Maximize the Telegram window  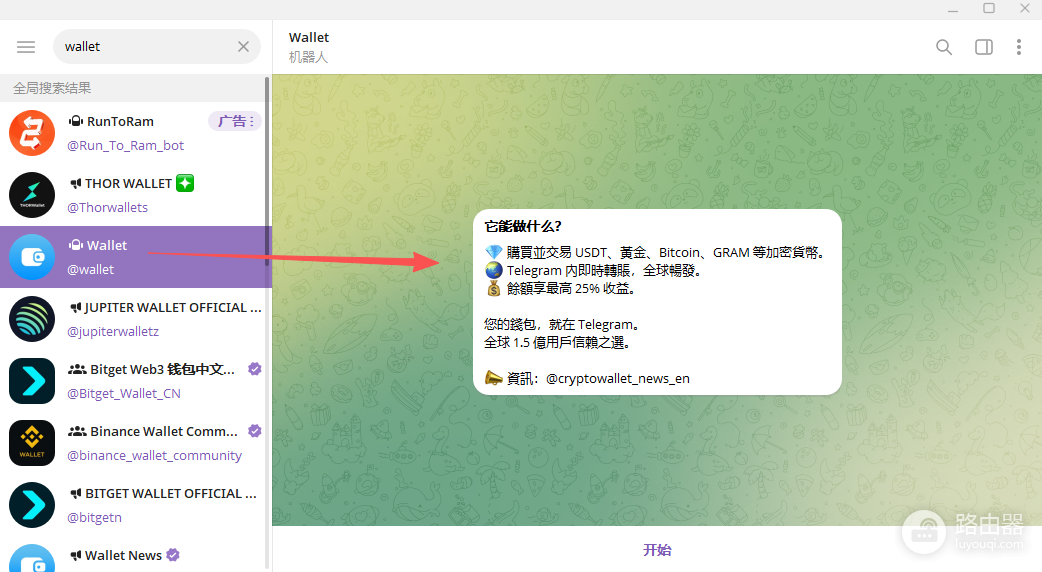pyautogui.click(x=989, y=8)
